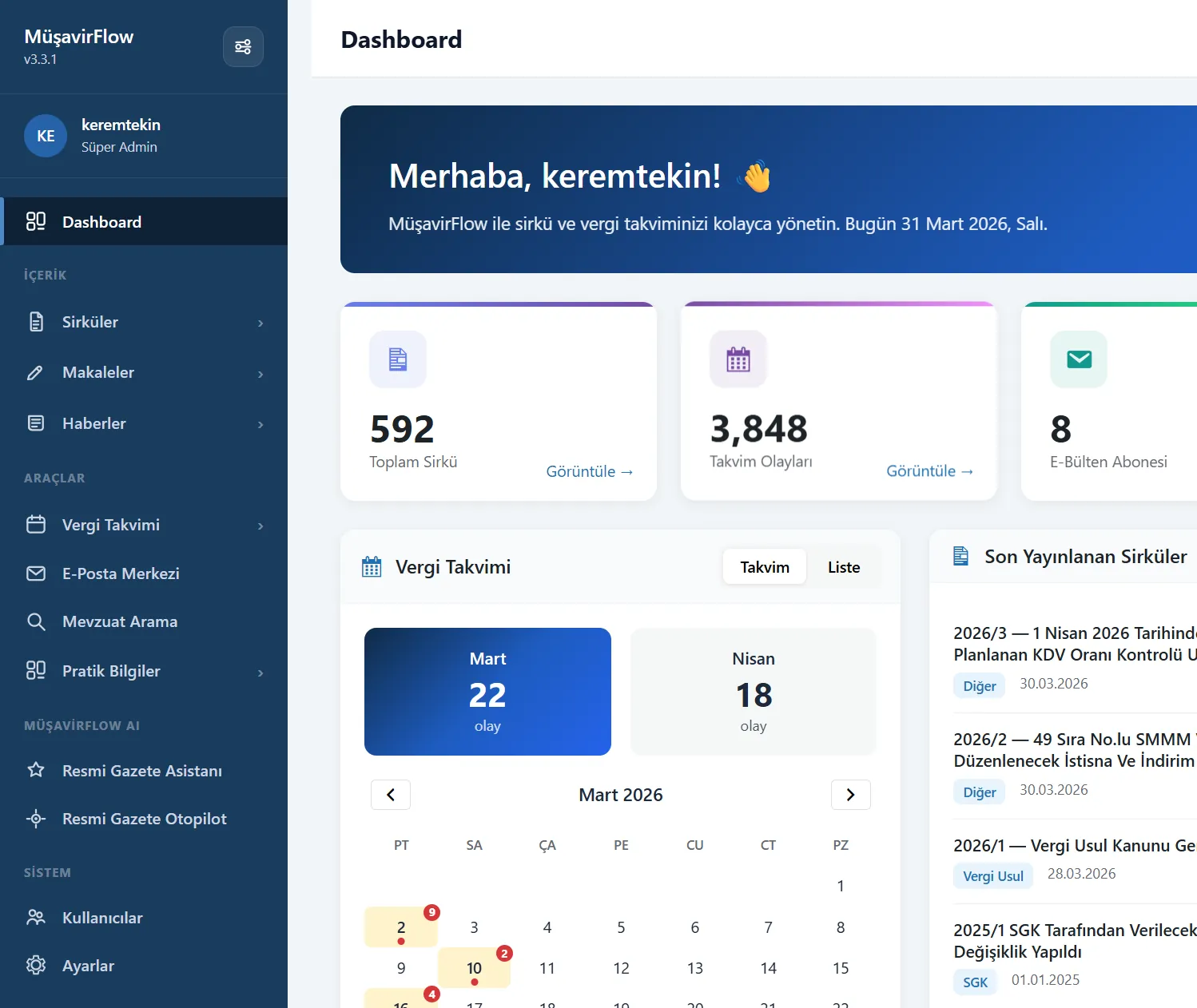
Task: Open Dashboard menu item in sidebar
Action: click(145, 222)
